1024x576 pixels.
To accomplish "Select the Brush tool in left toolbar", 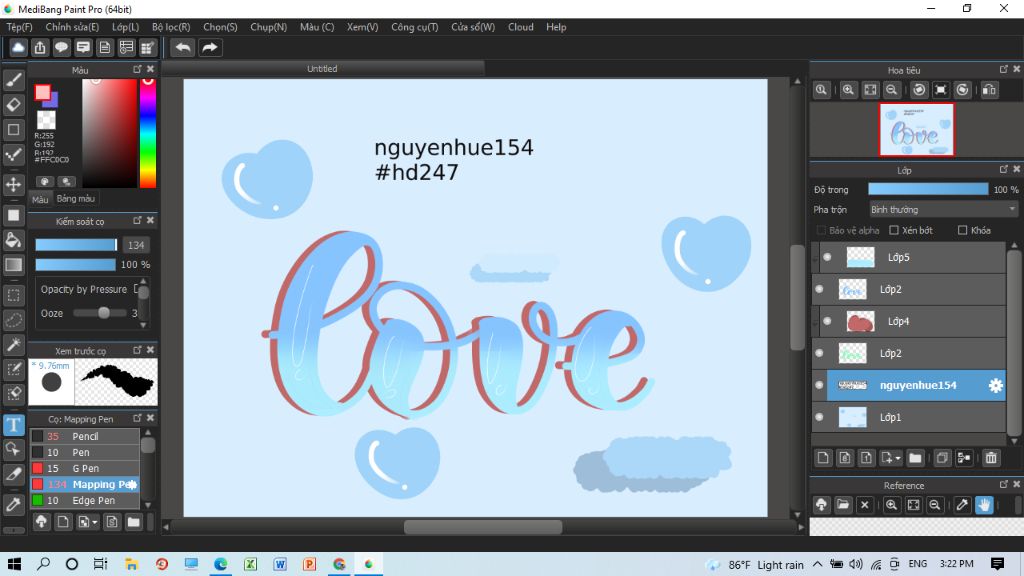I will tap(14, 80).
